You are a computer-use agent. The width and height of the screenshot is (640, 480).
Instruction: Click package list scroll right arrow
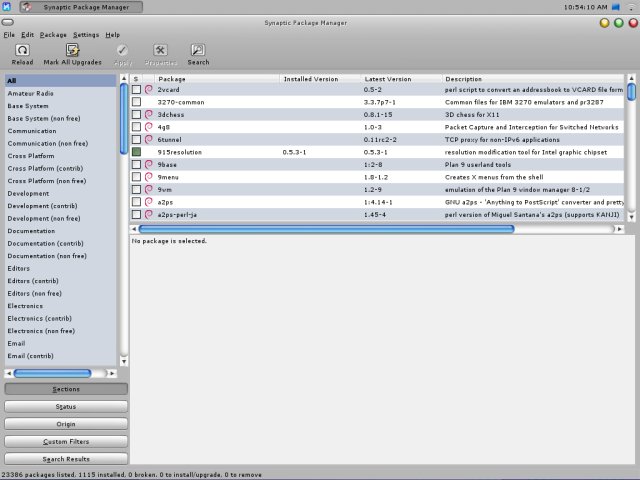(620, 229)
